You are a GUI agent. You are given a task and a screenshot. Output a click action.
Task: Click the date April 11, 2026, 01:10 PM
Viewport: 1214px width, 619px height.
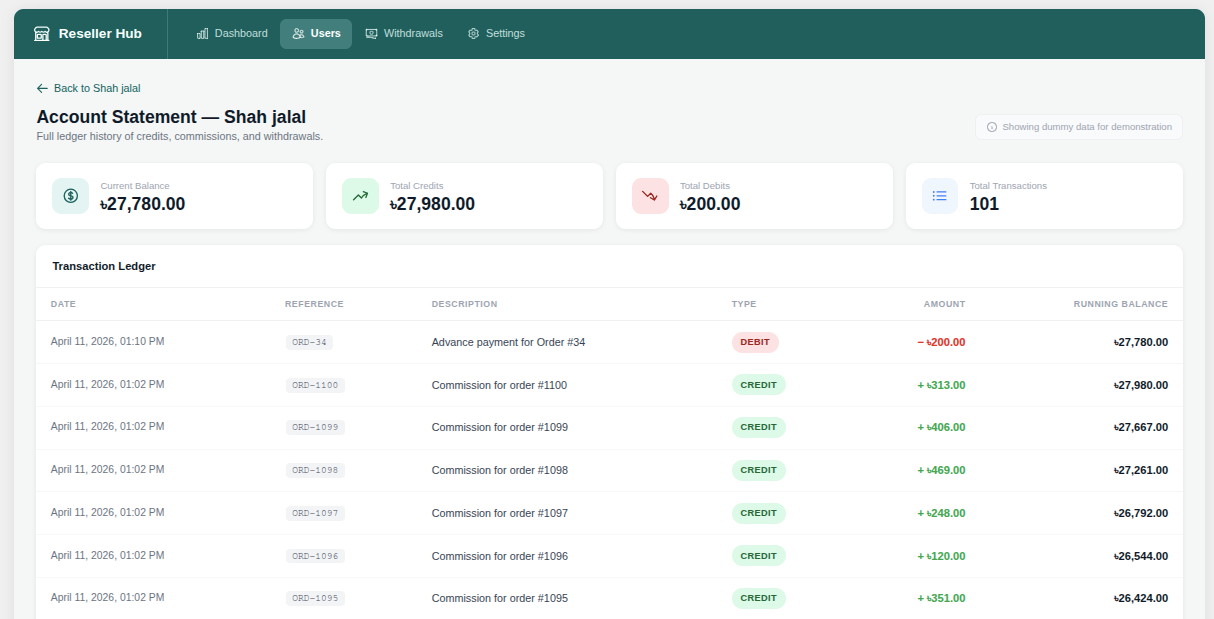108,341
